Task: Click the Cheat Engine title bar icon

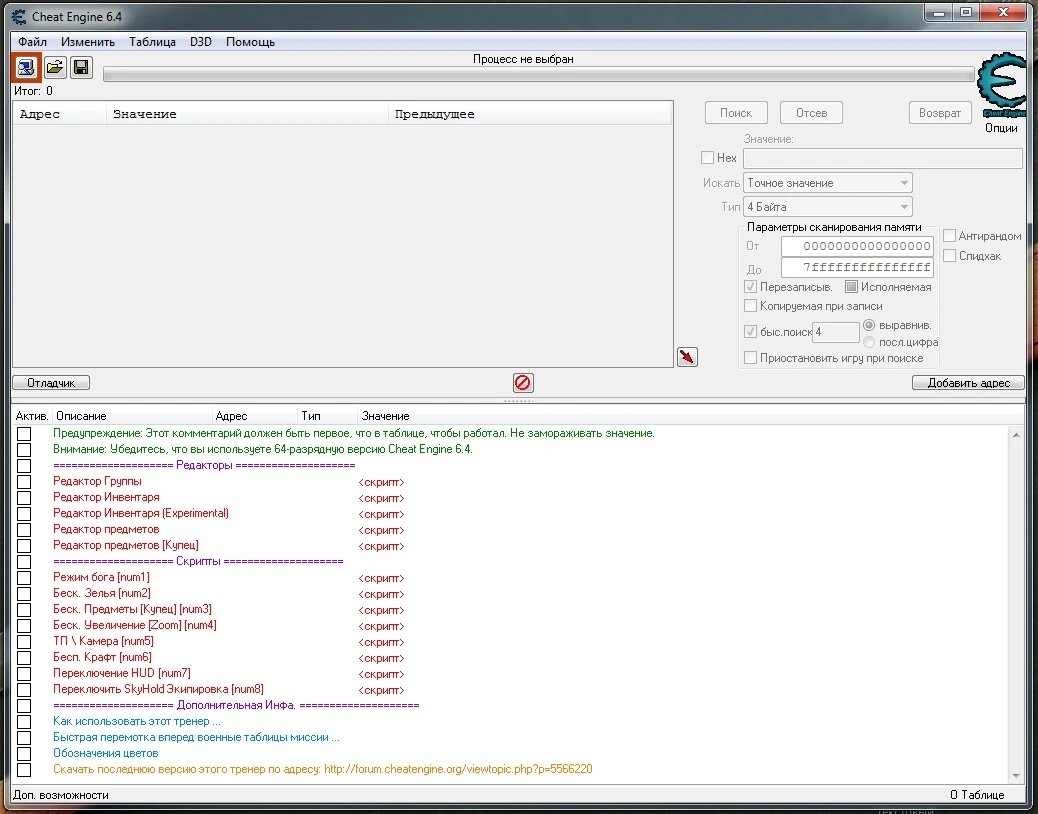Action: coord(18,16)
